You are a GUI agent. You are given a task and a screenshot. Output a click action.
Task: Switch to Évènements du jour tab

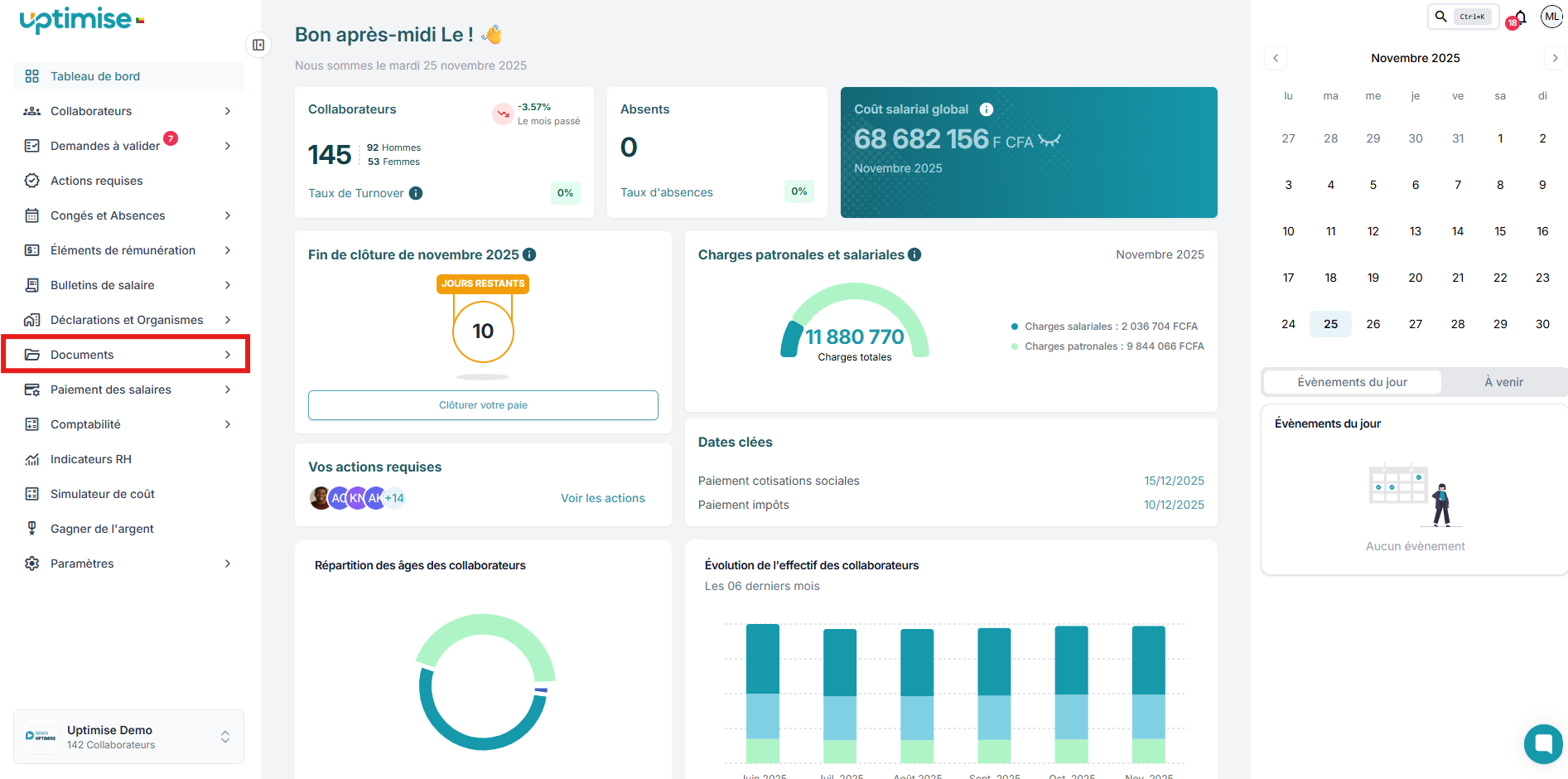pyautogui.click(x=1352, y=382)
